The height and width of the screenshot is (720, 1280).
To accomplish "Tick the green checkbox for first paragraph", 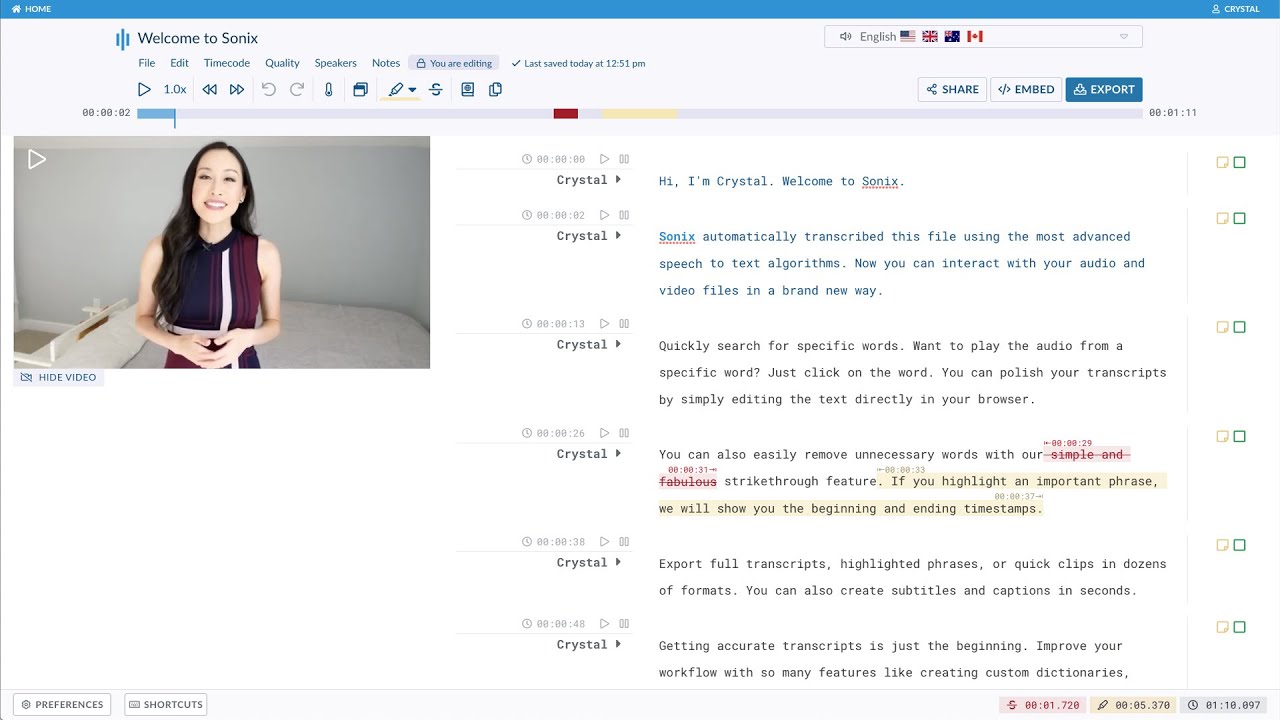I will click(1239, 162).
